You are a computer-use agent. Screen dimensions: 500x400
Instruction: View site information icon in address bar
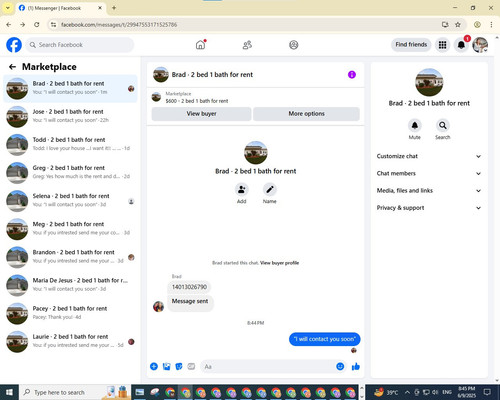tap(53, 25)
